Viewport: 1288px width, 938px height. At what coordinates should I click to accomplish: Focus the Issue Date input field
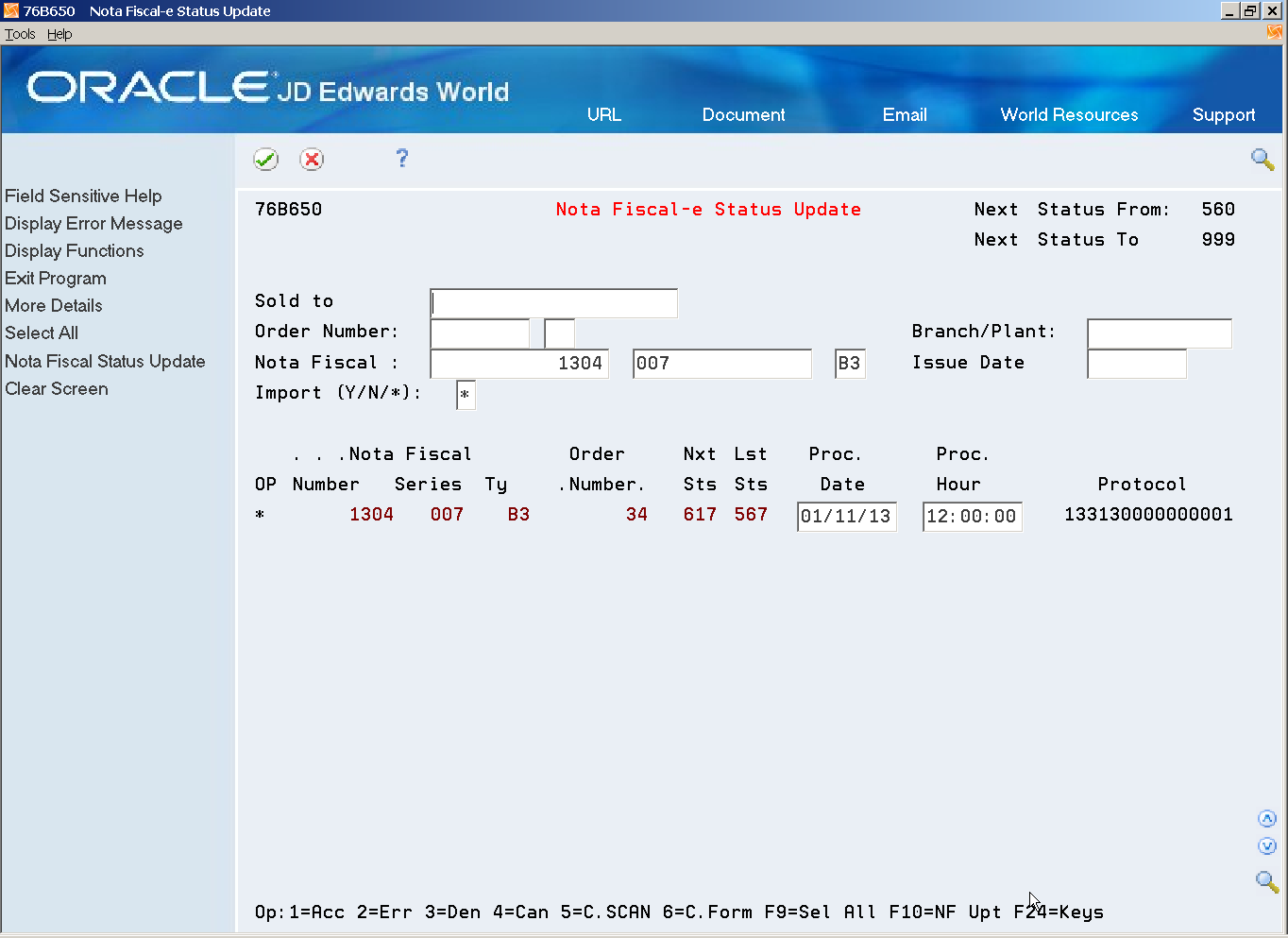click(1137, 364)
